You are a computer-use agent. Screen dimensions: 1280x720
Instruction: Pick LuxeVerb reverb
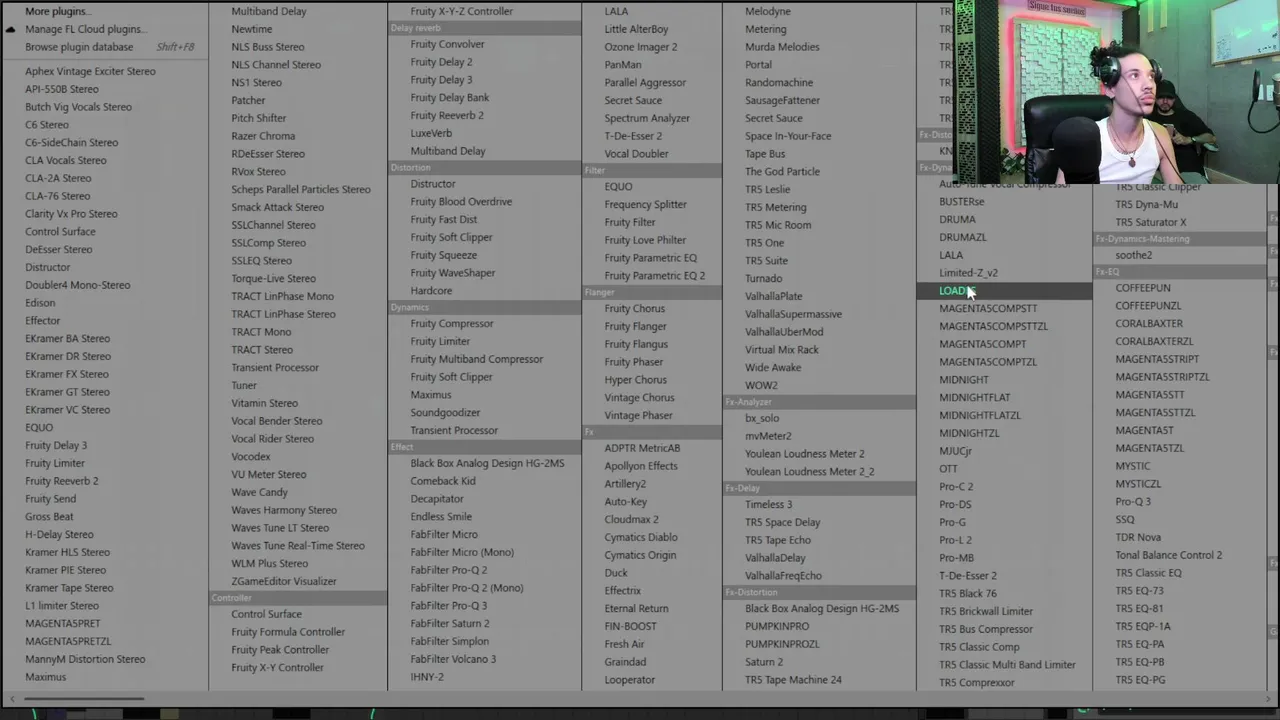point(431,133)
